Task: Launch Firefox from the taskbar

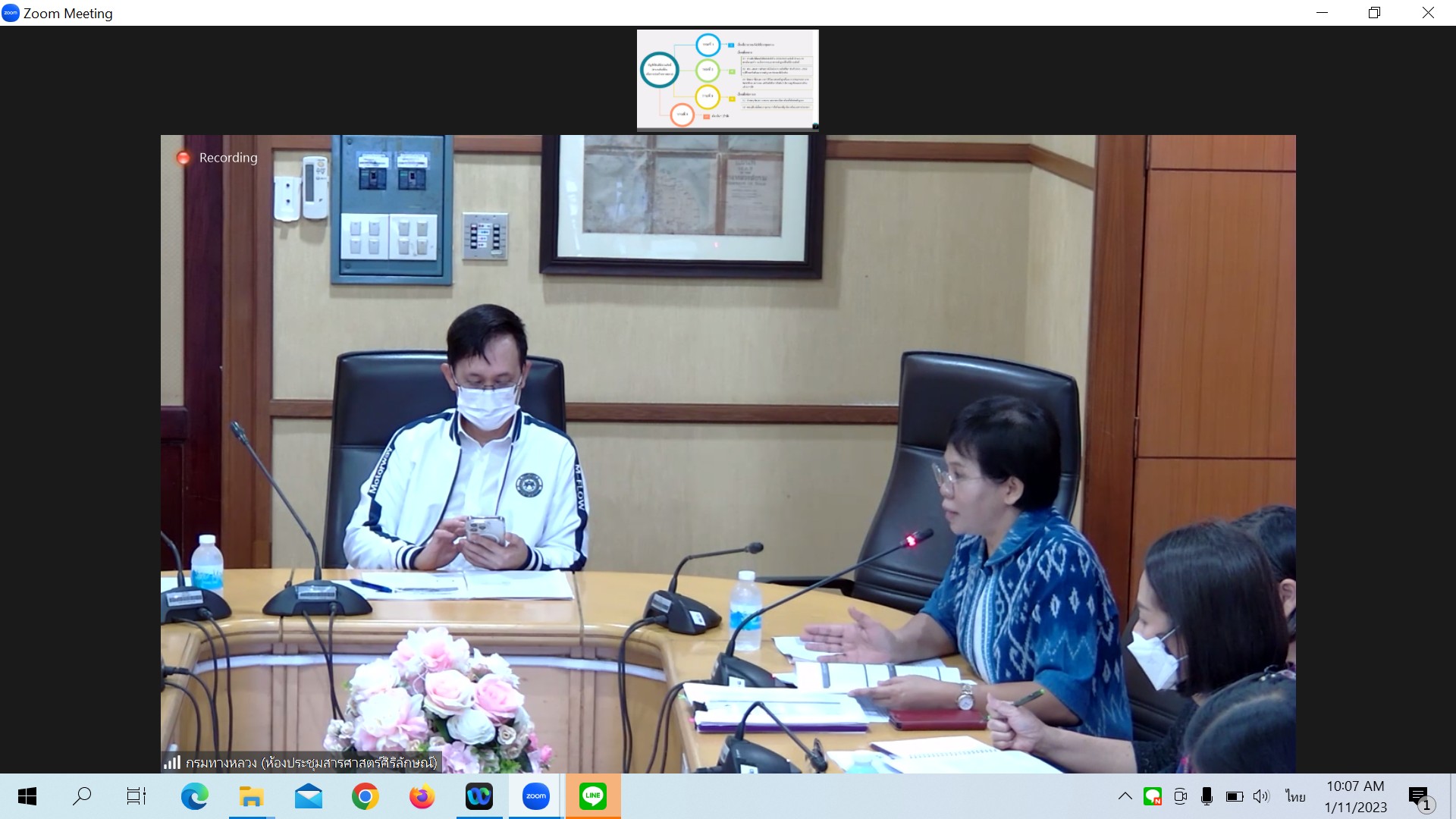Action: pyautogui.click(x=422, y=796)
